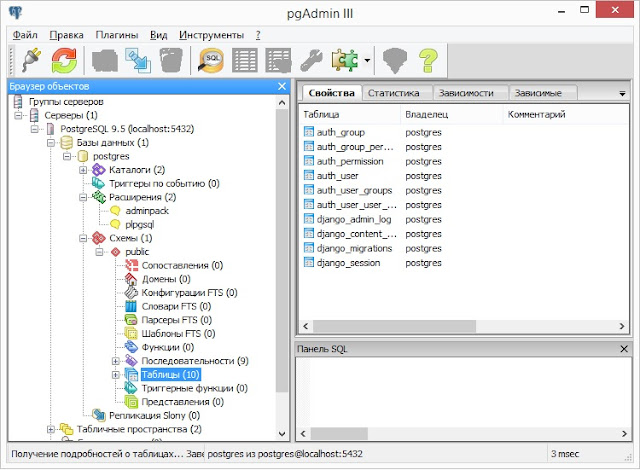Screen dimensions: 640x470
Task: Select the Функции (0) tree item
Action: point(168,347)
